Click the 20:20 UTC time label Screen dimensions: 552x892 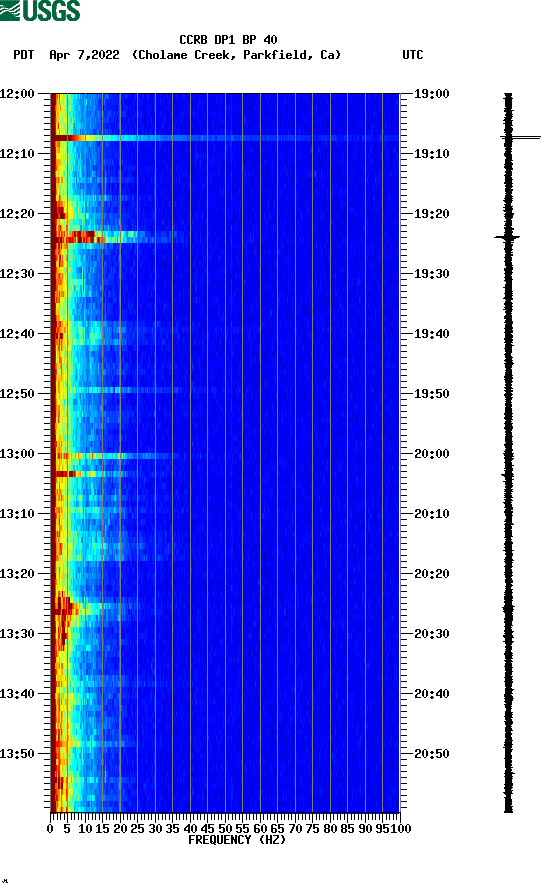[432, 574]
